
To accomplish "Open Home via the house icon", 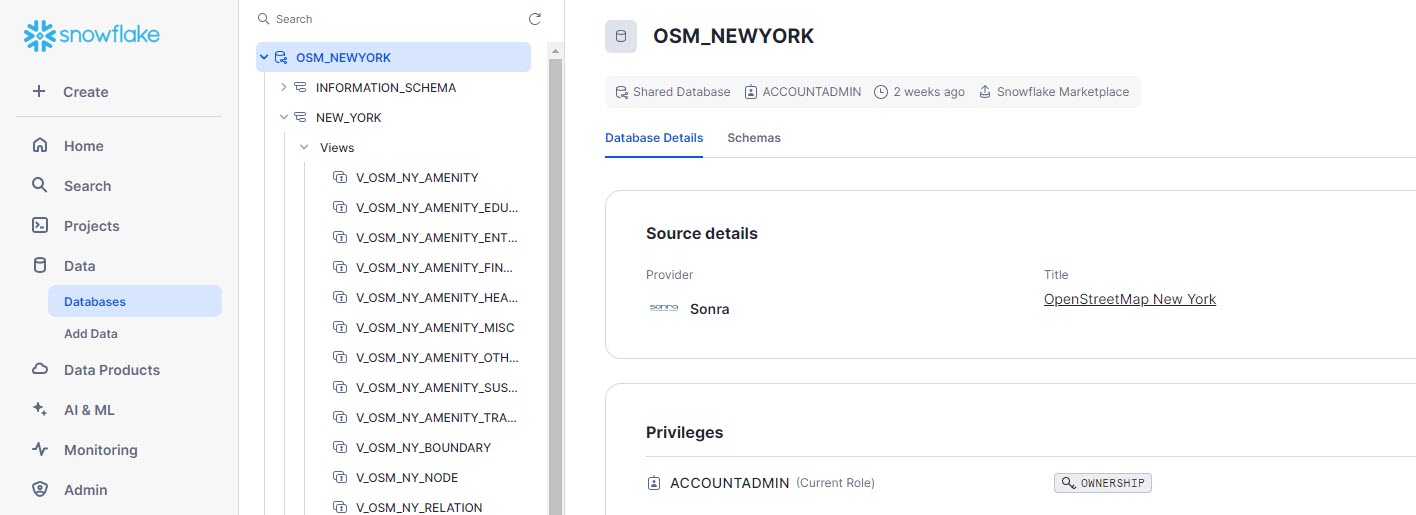I will [40, 145].
